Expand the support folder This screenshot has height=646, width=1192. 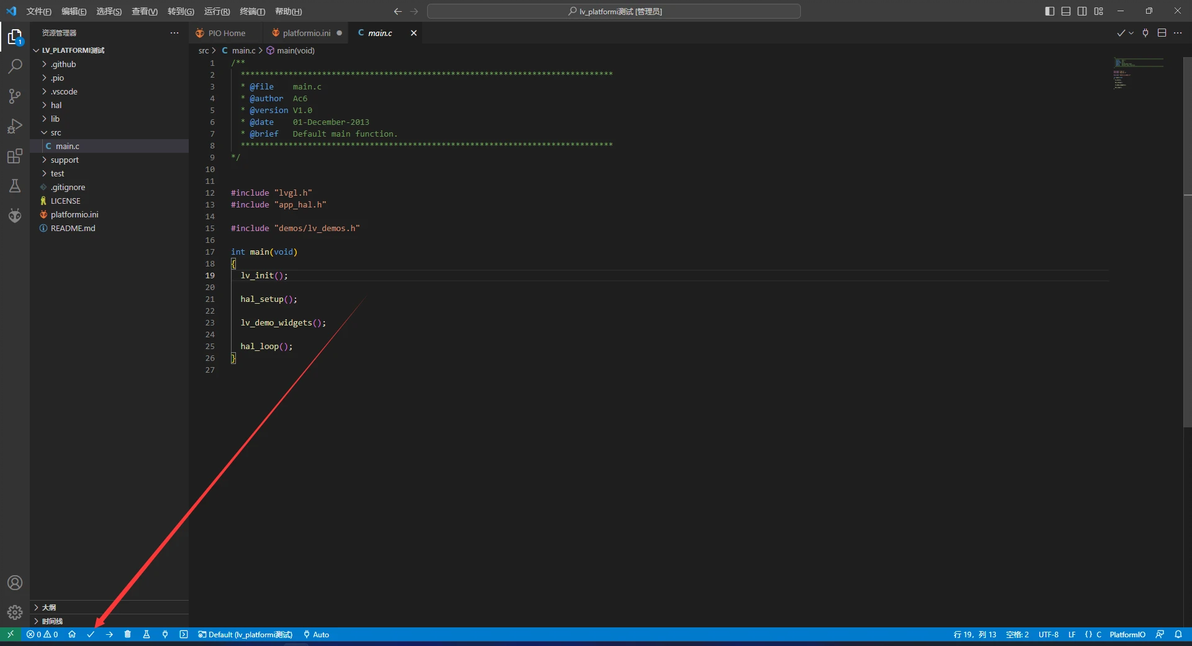tap(109, 160)
